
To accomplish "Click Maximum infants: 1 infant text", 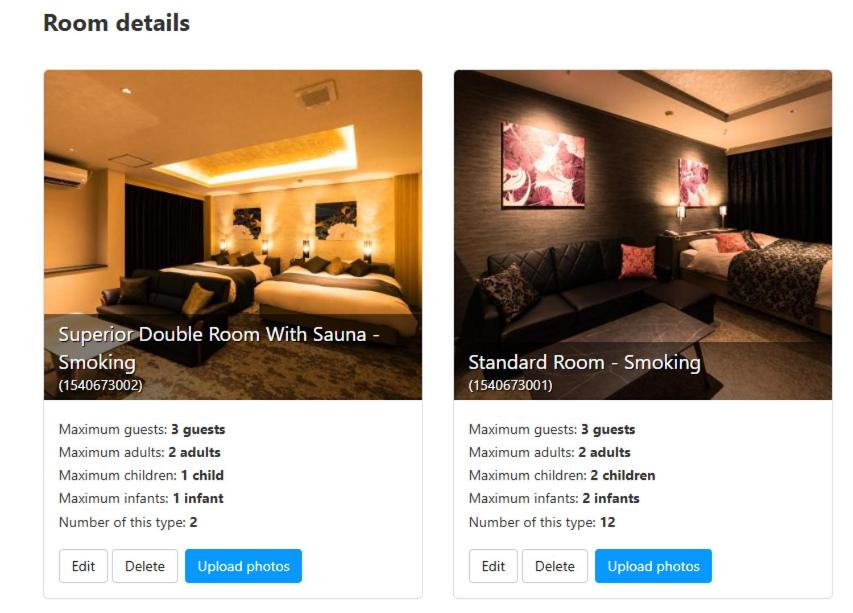I will click(141, 498).
